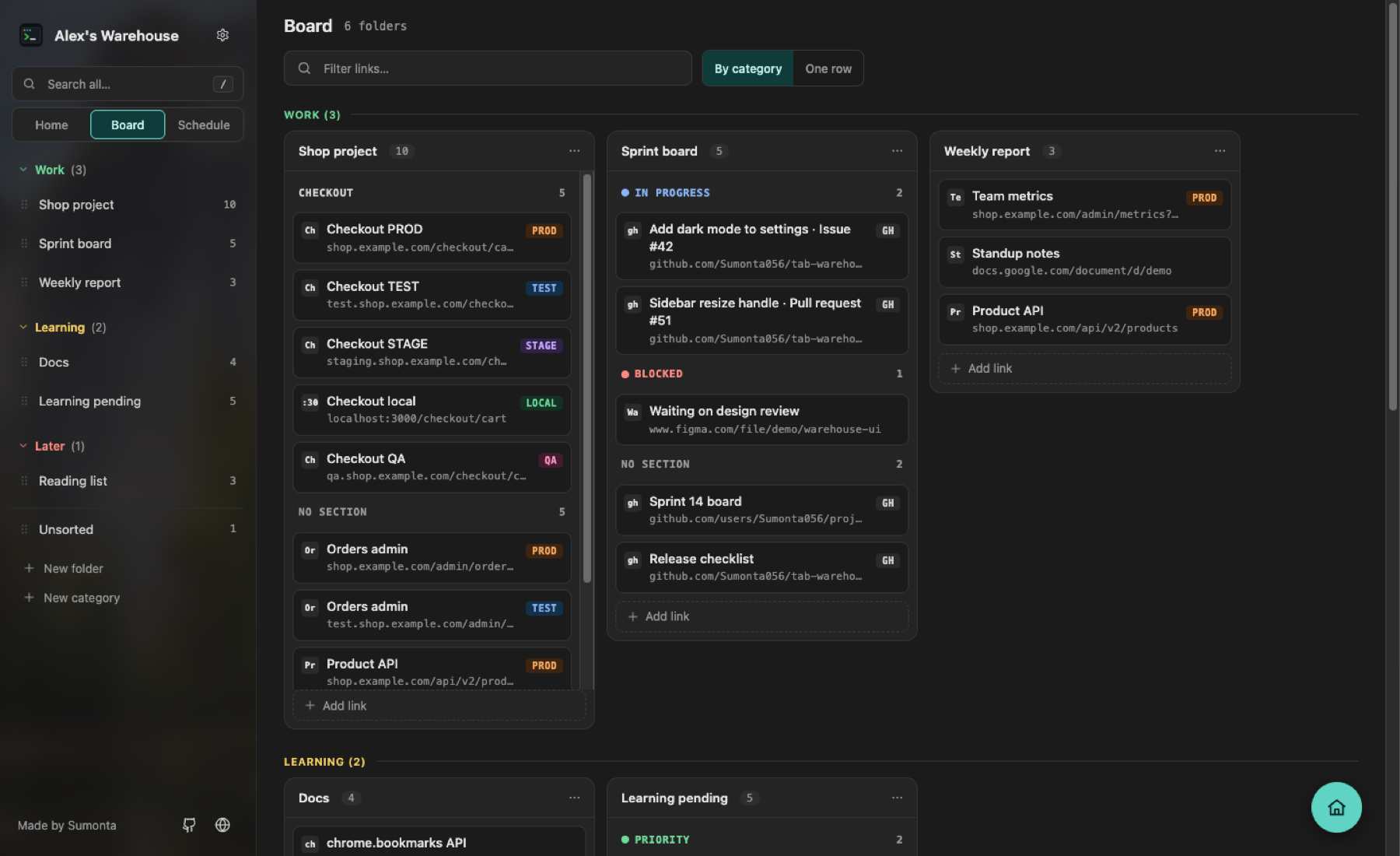The height and width of the screenshot is (856, 1400).
Task: Open Shop project card's three-dot menu
Action: tap(574, 151)
